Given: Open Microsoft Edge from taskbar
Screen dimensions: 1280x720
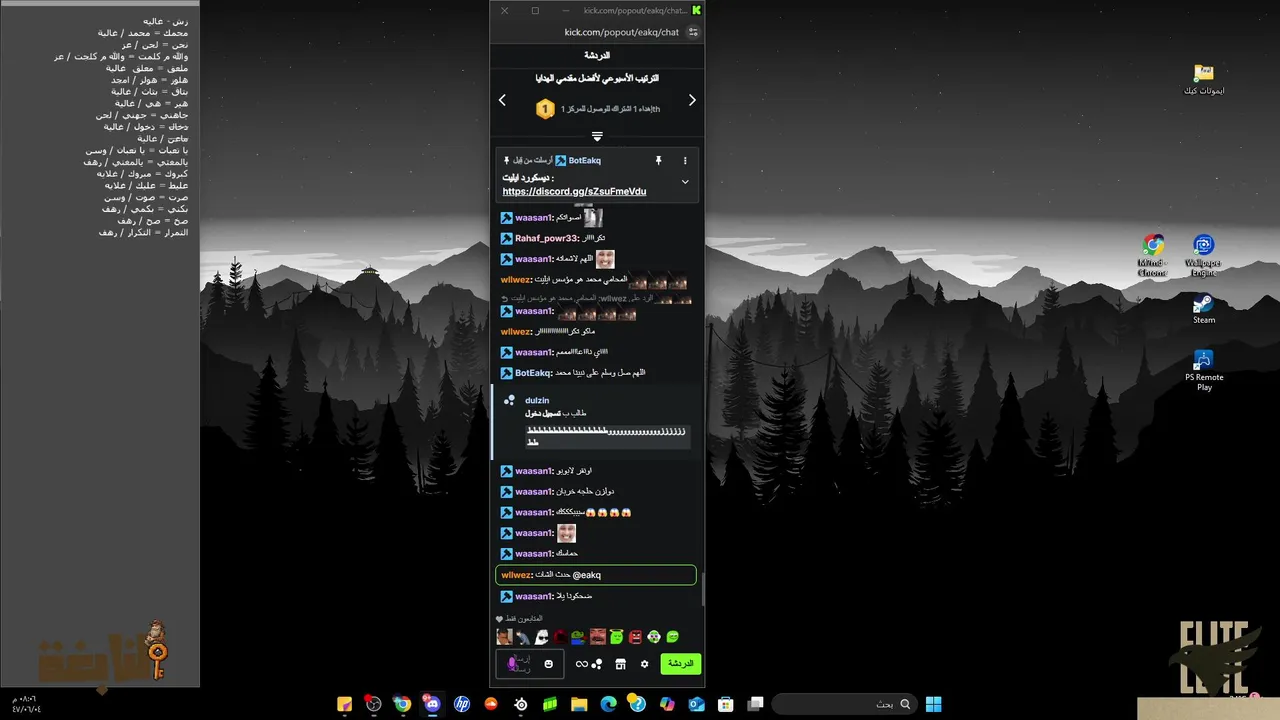Looking at the screenshot, I should (x=608, y=704).
